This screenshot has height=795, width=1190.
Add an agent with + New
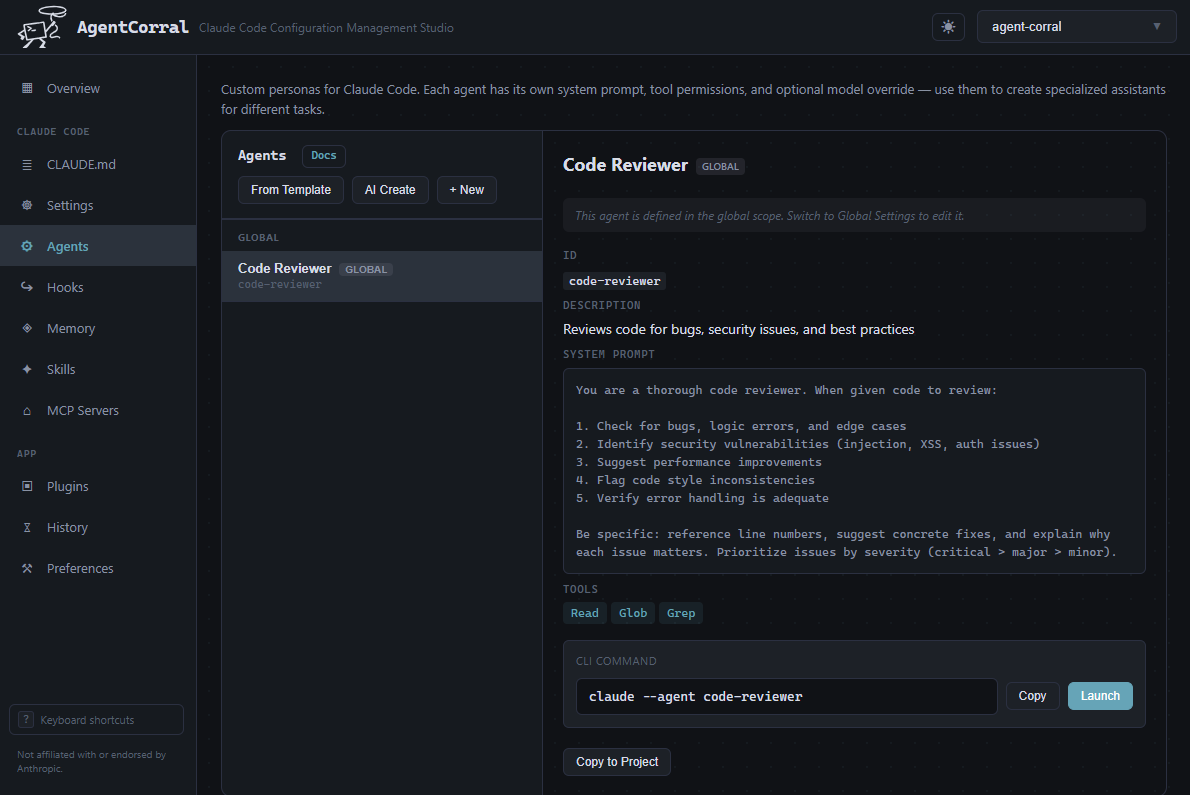[467, 190]
